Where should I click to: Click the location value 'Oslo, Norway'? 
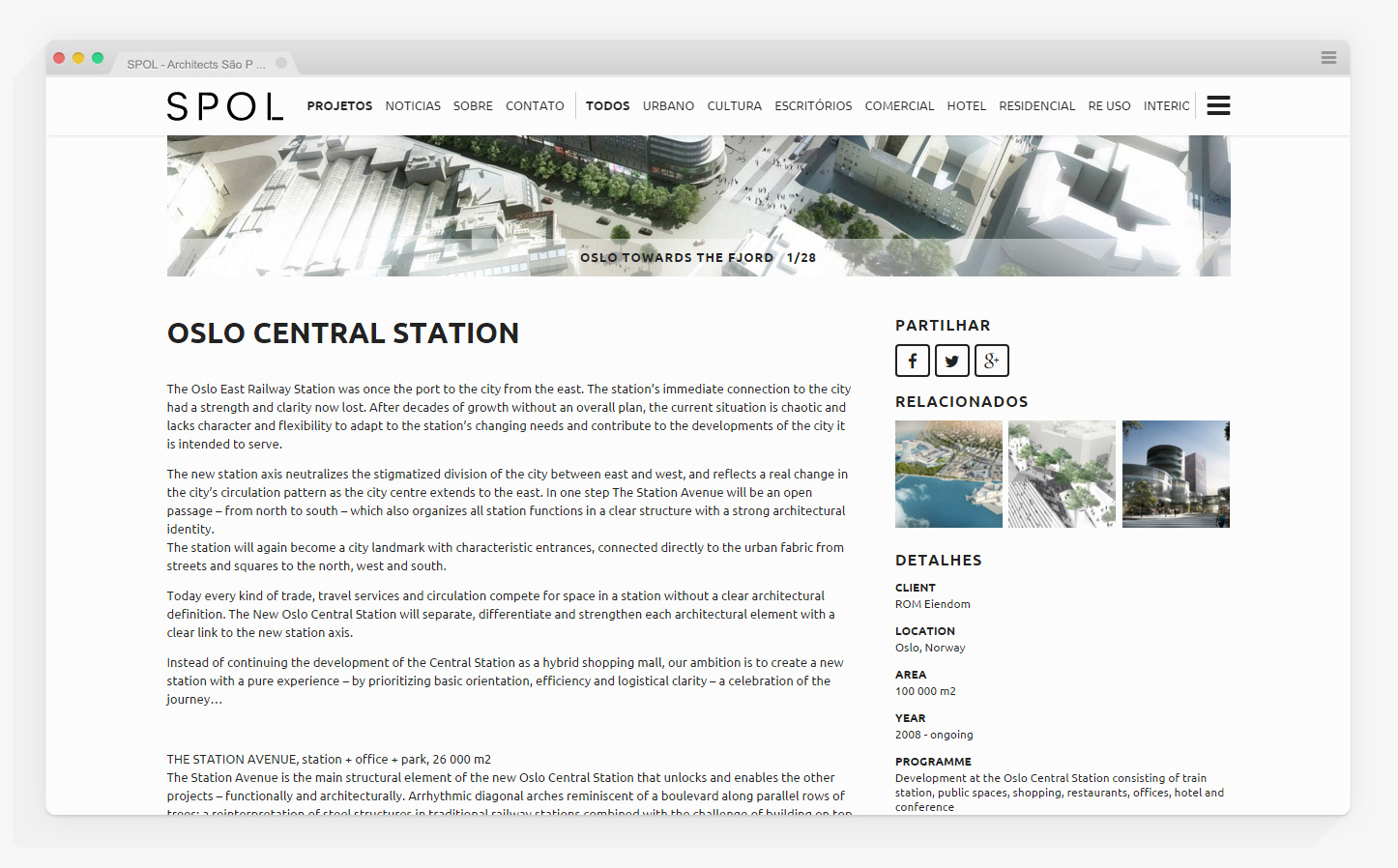(x=930, y=648)
